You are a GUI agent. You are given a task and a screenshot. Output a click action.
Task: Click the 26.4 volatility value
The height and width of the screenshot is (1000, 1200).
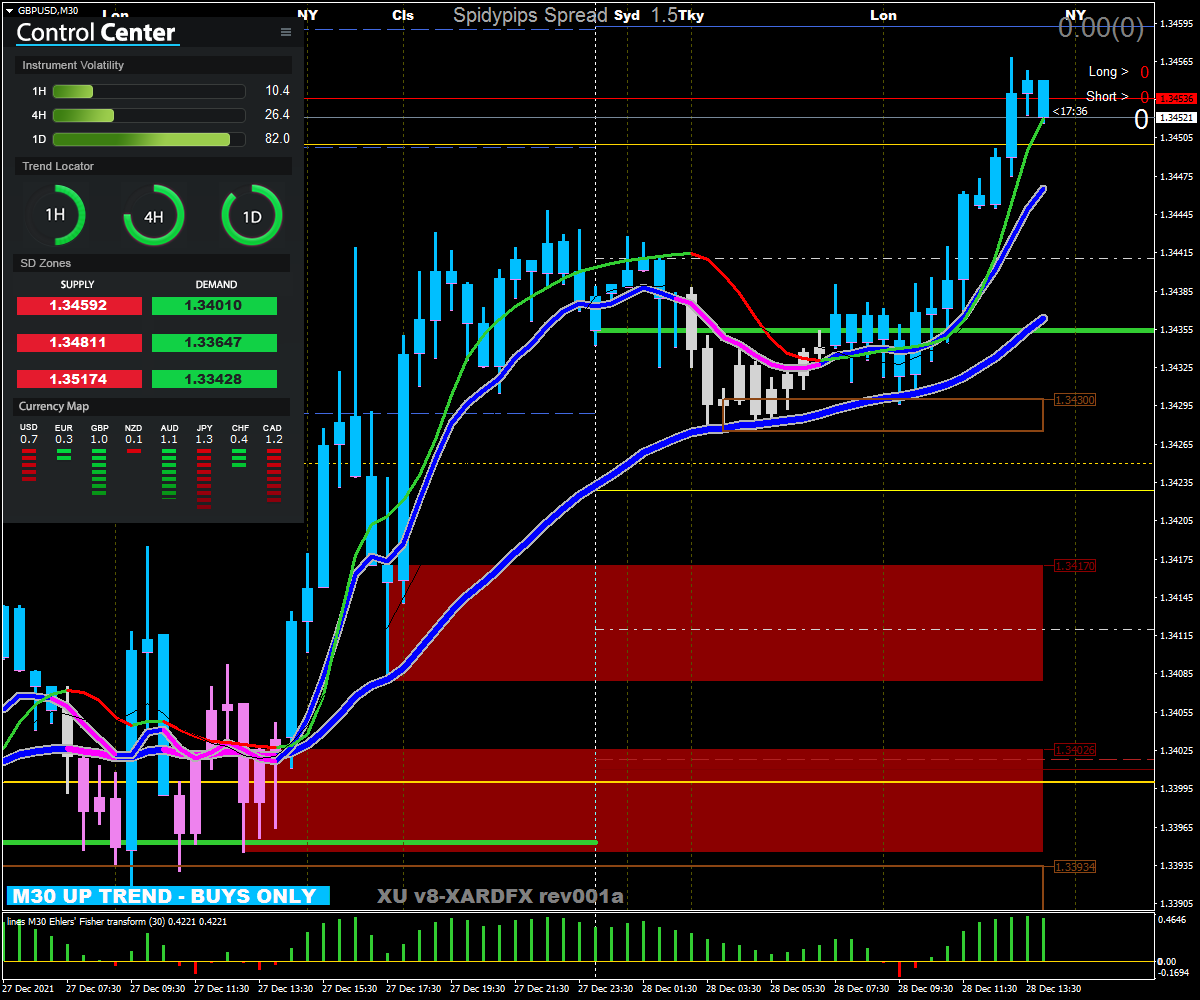277,115
